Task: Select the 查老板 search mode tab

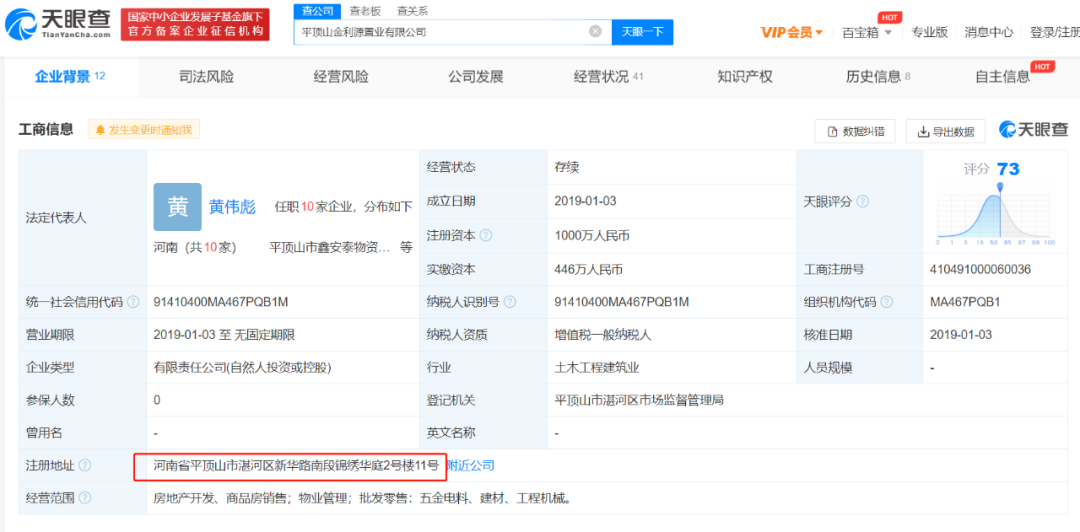Action: [x=364, y=10]
